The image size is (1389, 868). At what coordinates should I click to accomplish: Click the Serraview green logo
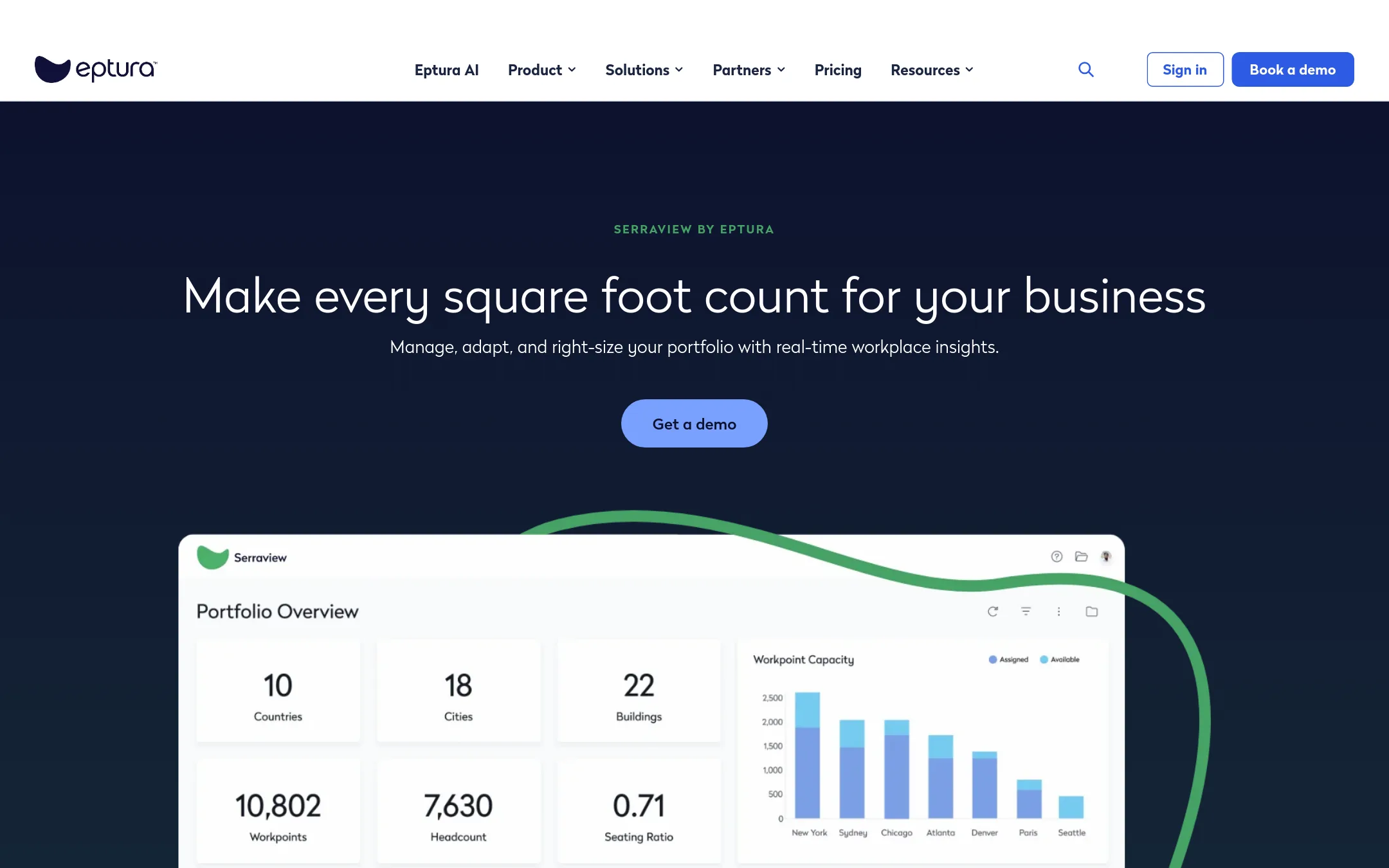coord(213,557)
